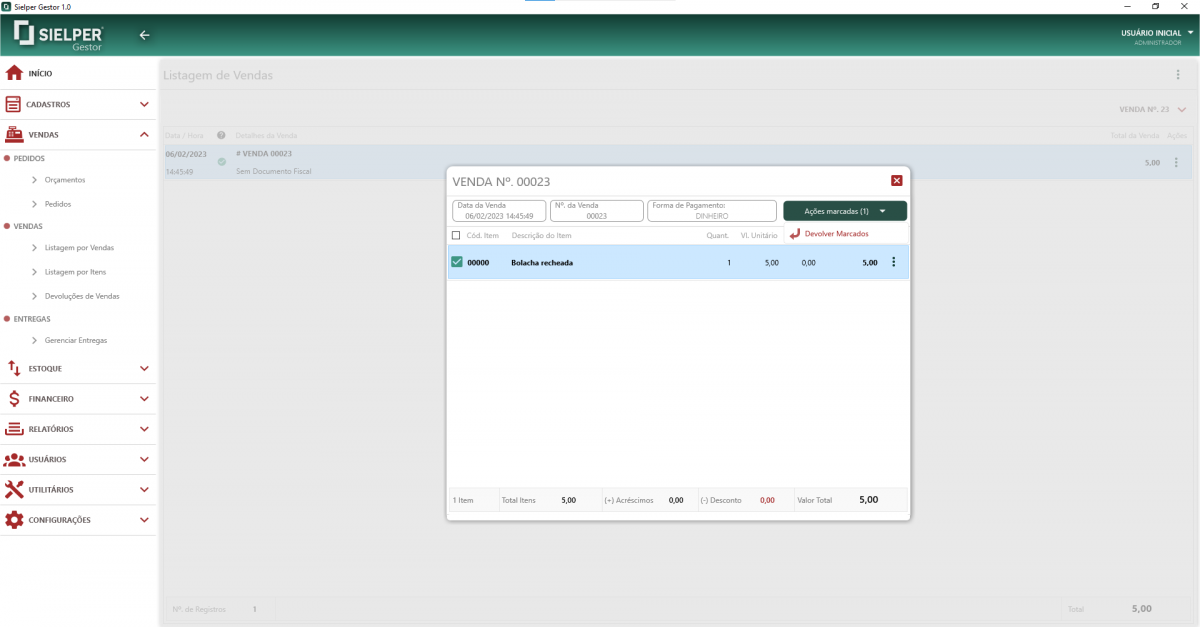Click the Quant. column header

717,235
